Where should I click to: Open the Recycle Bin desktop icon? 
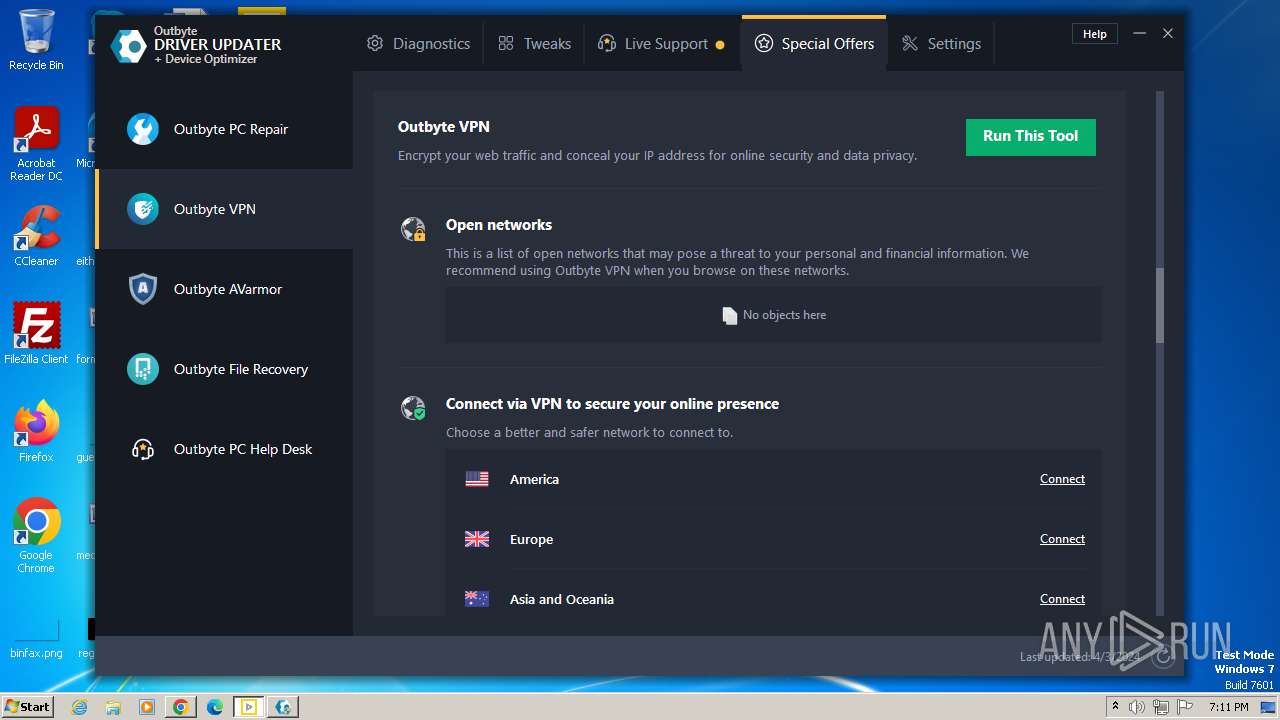36,41
